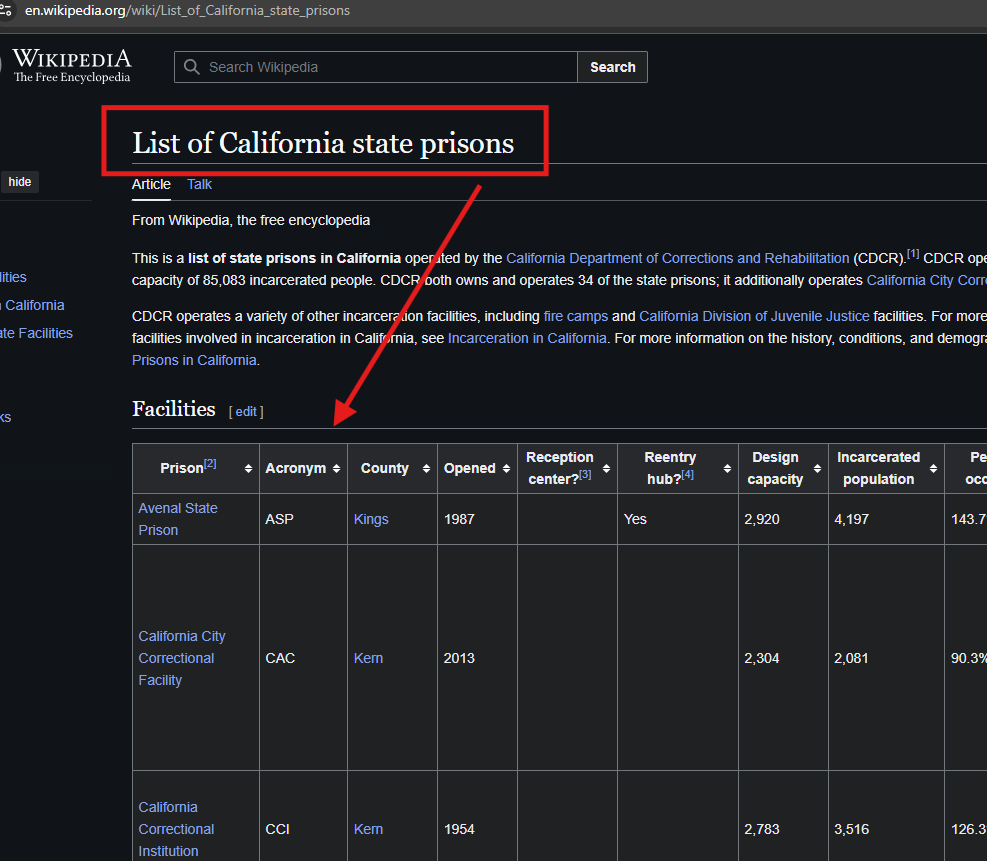
Task: Open footnote [4] in Reentry hub header
Action: coord(687,475)
